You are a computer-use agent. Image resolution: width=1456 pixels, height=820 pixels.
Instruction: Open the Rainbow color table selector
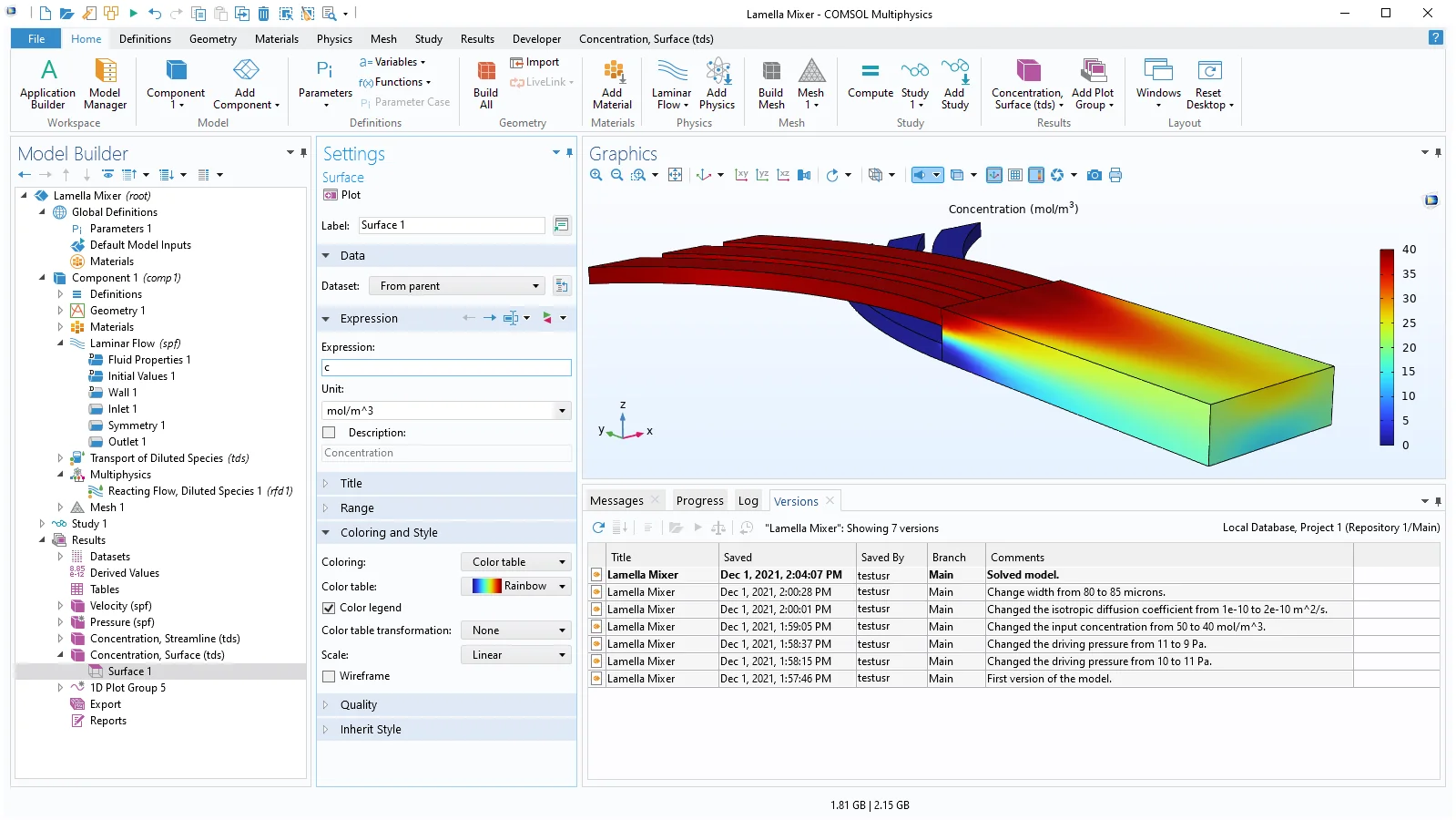click(515, 587)
